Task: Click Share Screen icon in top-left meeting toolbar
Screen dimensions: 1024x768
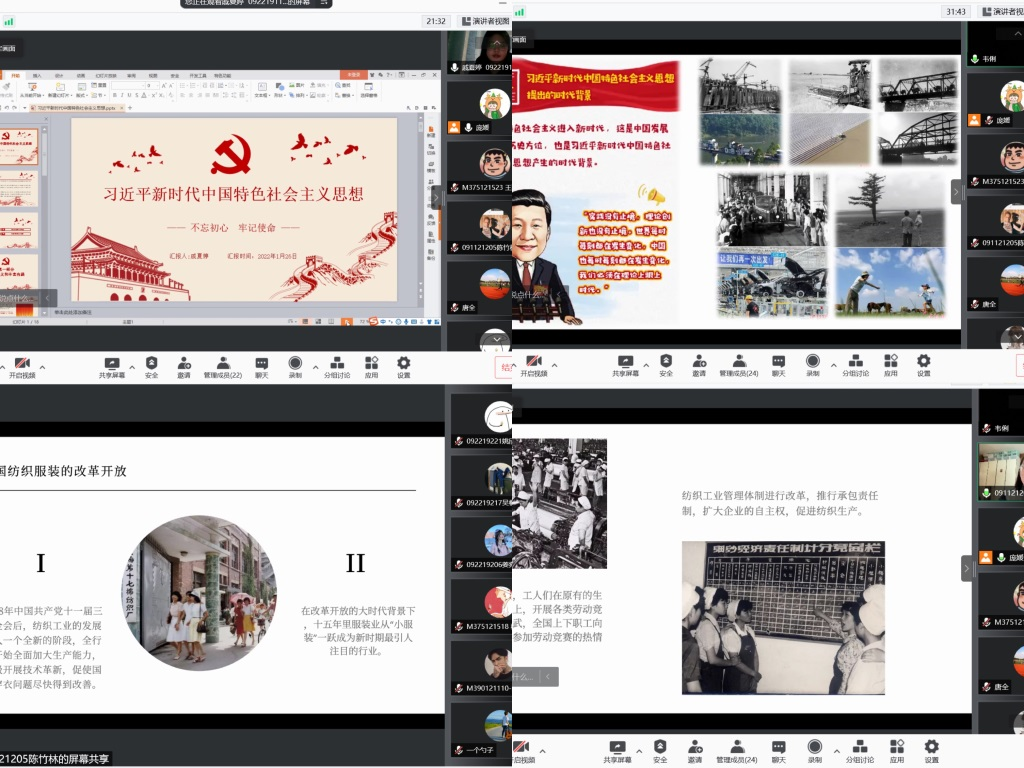Action: pos(112,364)
